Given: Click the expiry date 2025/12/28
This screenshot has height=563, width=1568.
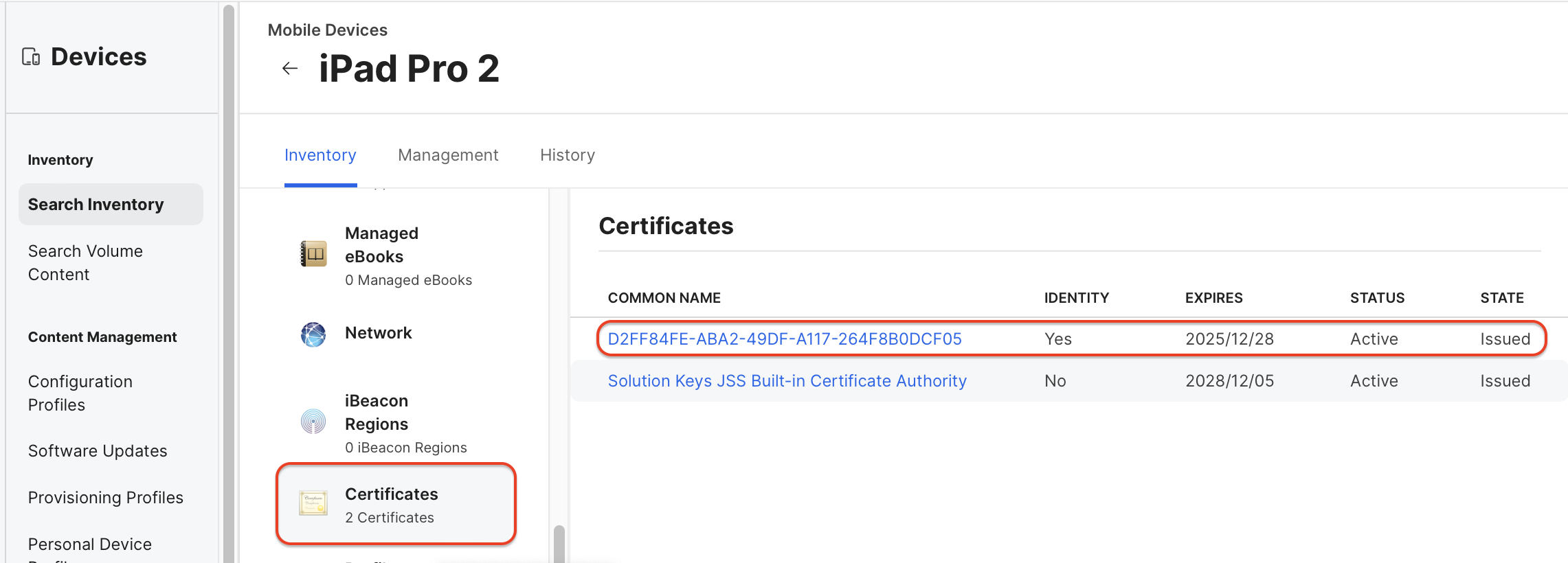Looking at the screenshot, I should click(1230, 339).
